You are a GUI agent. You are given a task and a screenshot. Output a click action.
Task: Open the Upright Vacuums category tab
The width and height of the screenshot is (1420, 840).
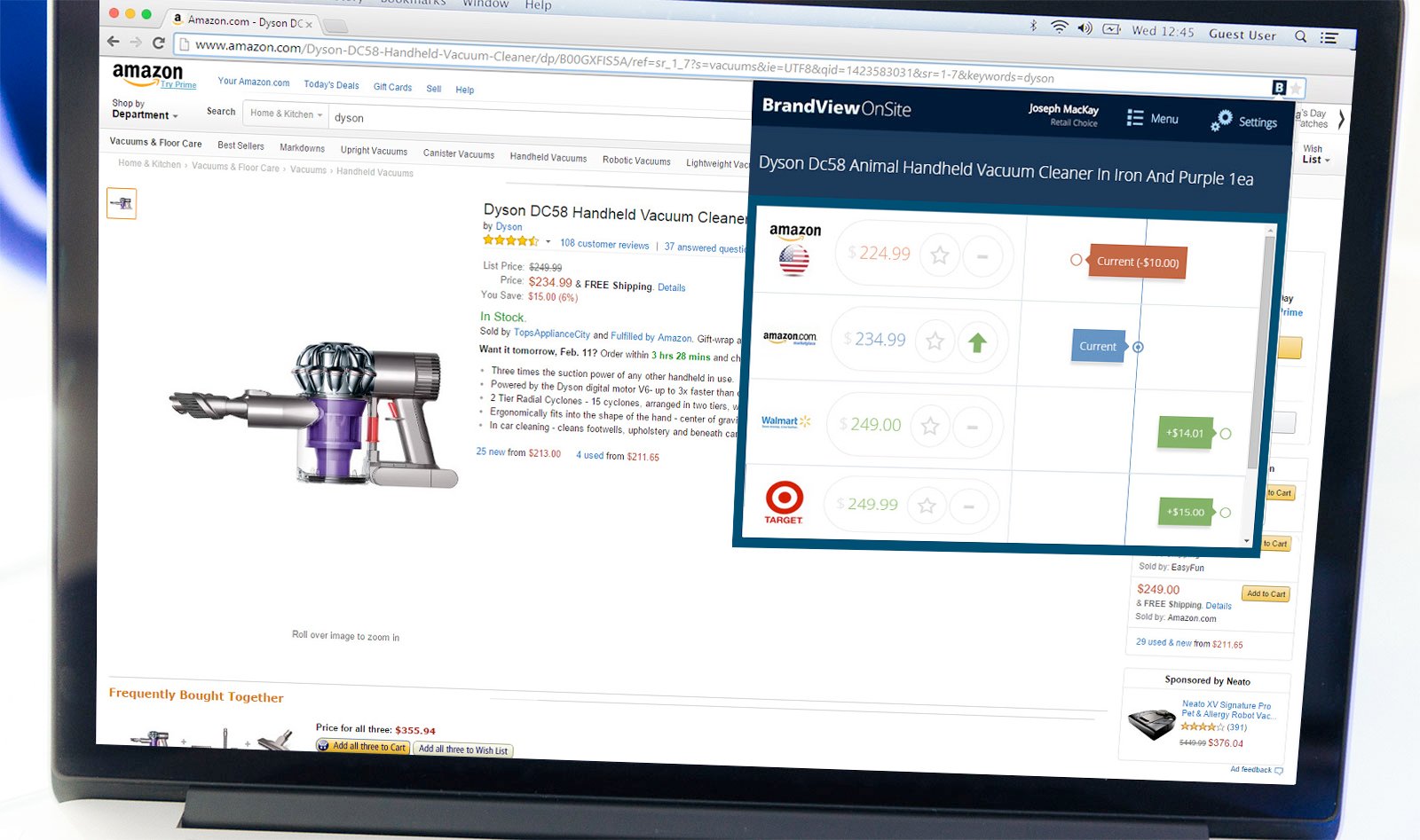[x=374, y=151]
